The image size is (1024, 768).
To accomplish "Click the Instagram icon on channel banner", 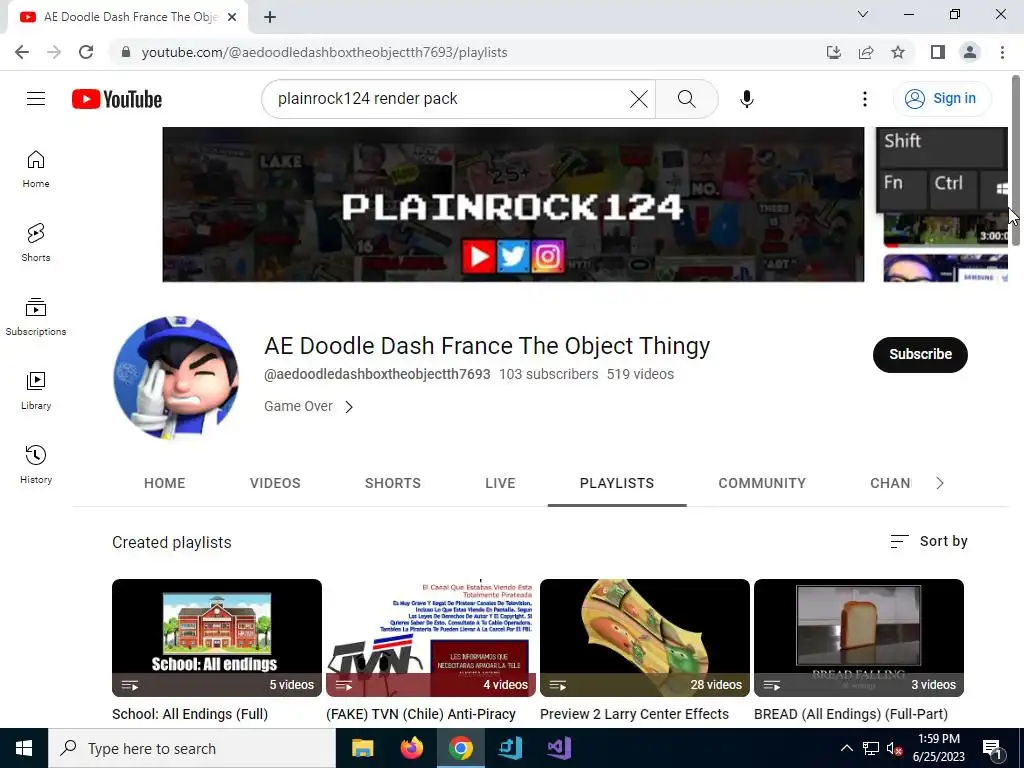I will [547, 257].
